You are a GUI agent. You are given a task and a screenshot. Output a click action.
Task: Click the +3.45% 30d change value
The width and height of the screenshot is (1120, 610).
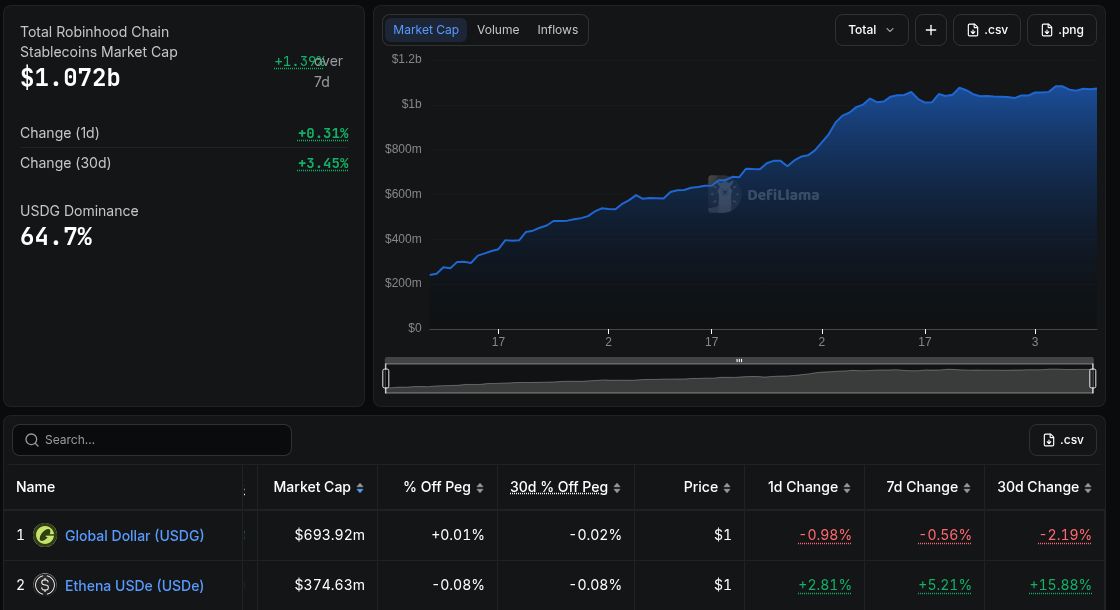coord(323,164)
